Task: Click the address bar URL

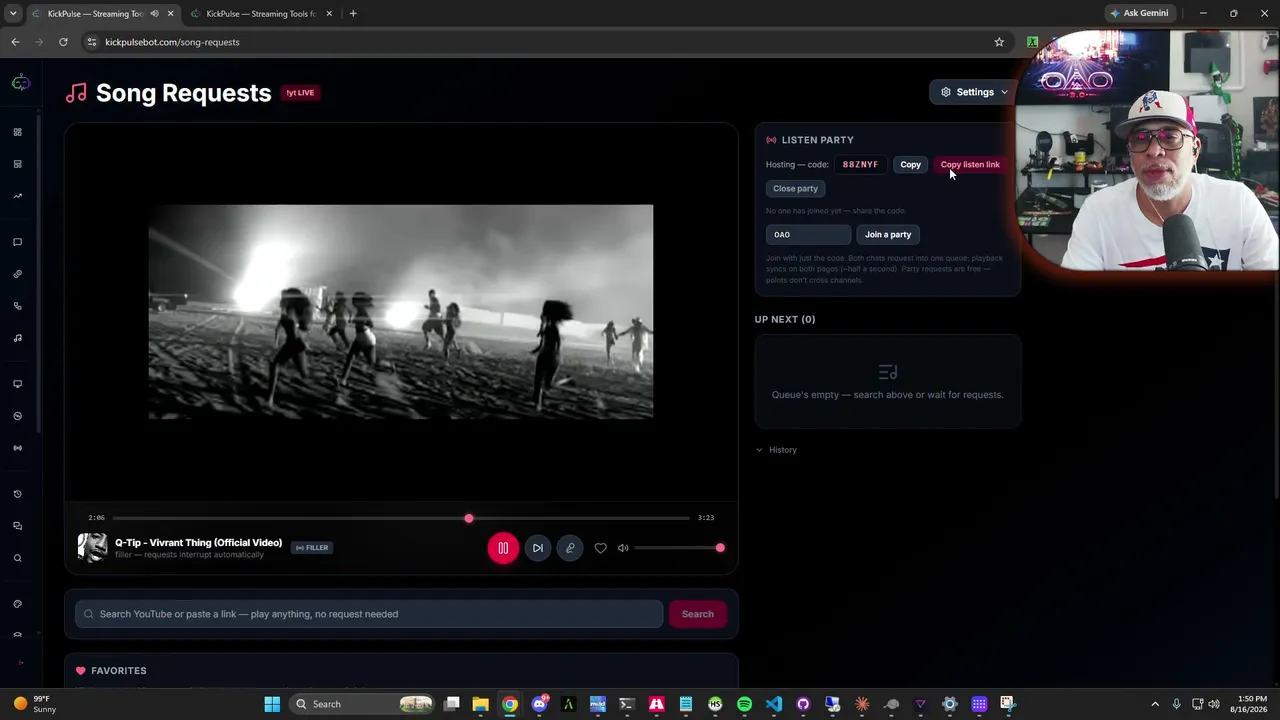Action: [172, 42]
